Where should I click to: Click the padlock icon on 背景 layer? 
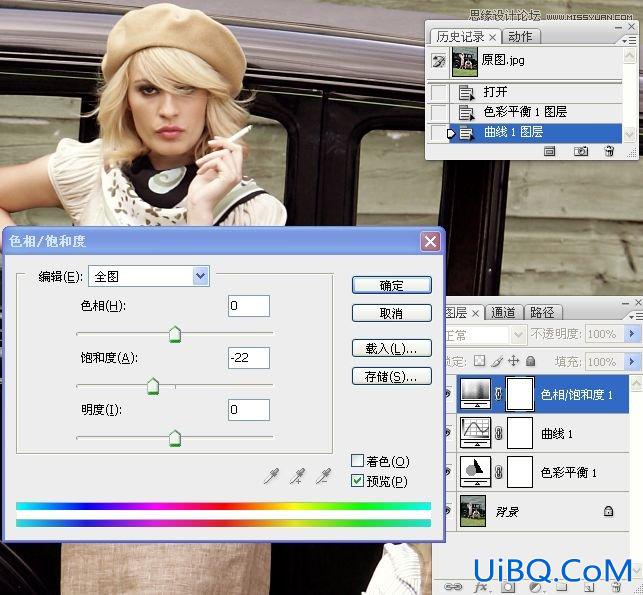point(609,511)
